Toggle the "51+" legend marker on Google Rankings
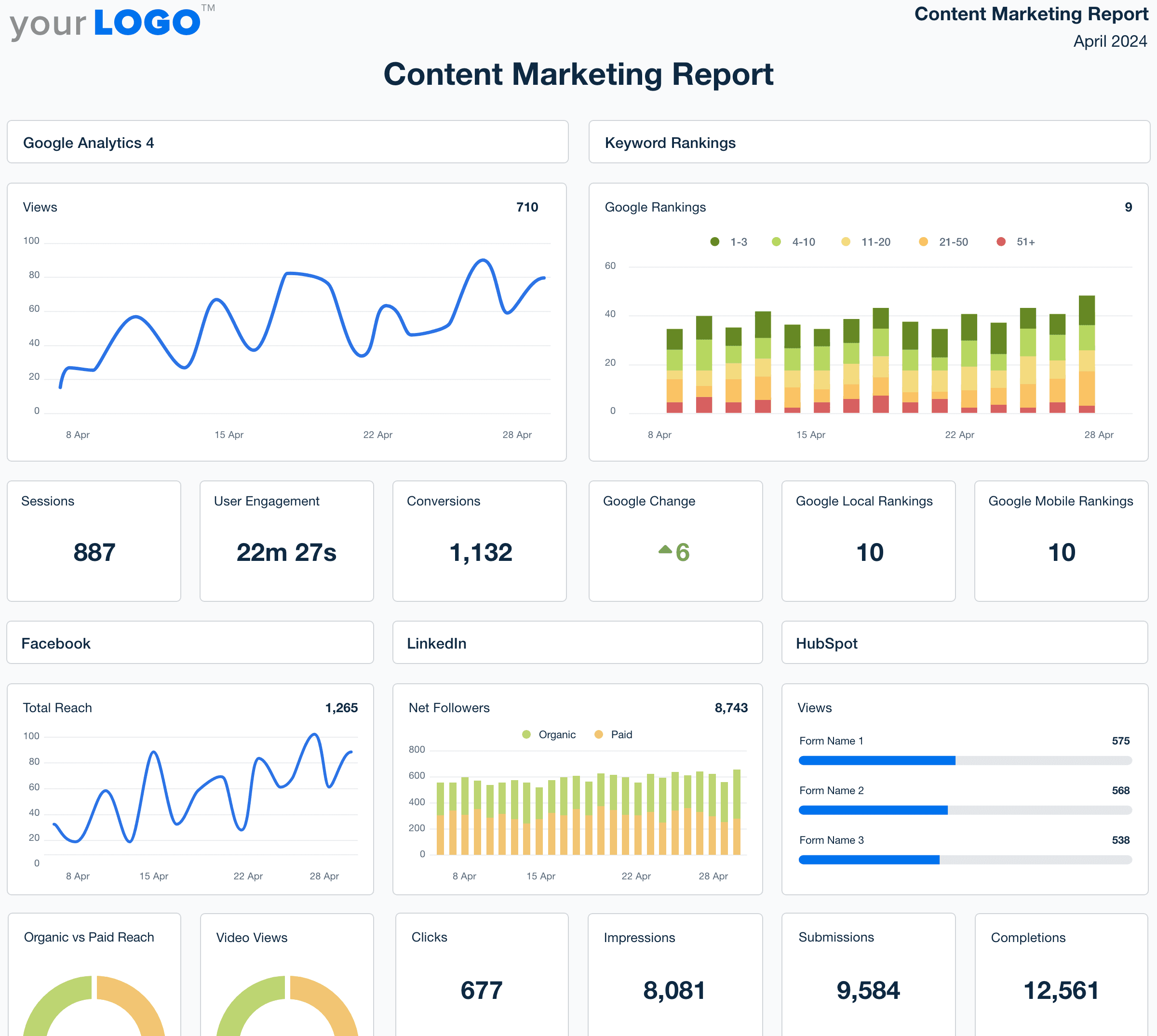This screenshot has height=1036, width=1157. (1001, 241)
